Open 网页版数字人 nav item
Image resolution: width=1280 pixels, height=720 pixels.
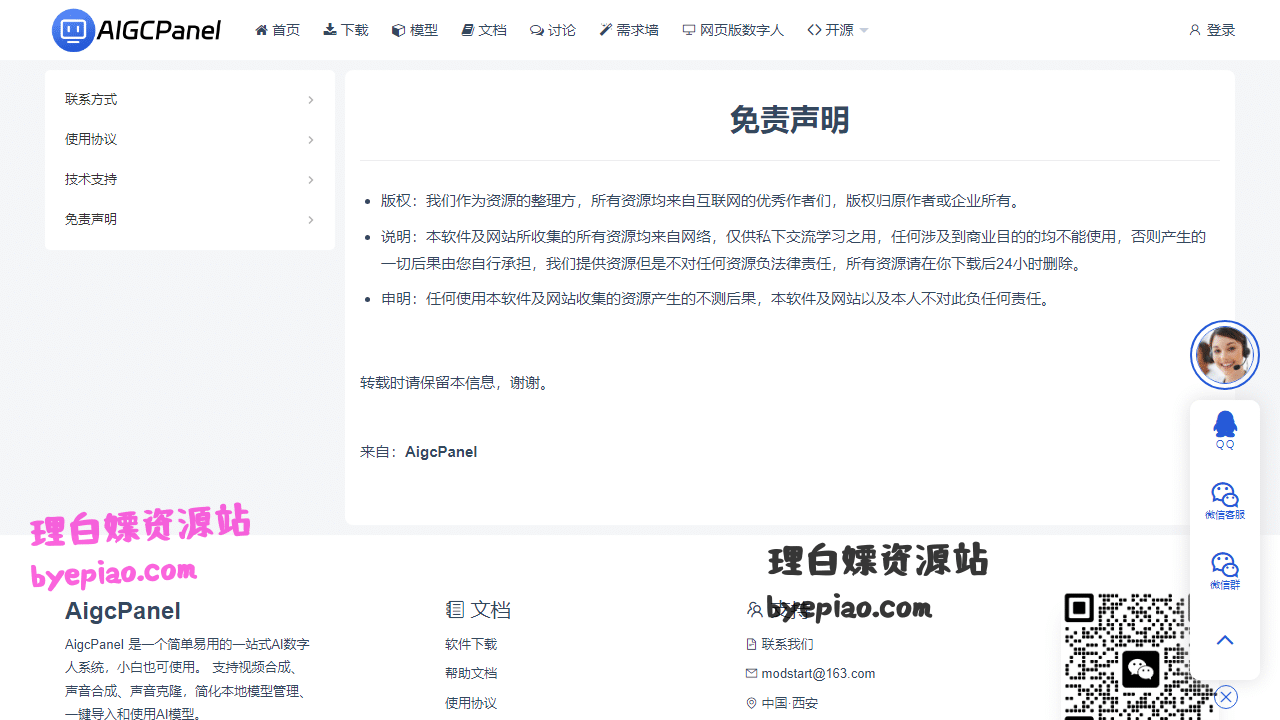pyautogui.click(x=733, y=30)
